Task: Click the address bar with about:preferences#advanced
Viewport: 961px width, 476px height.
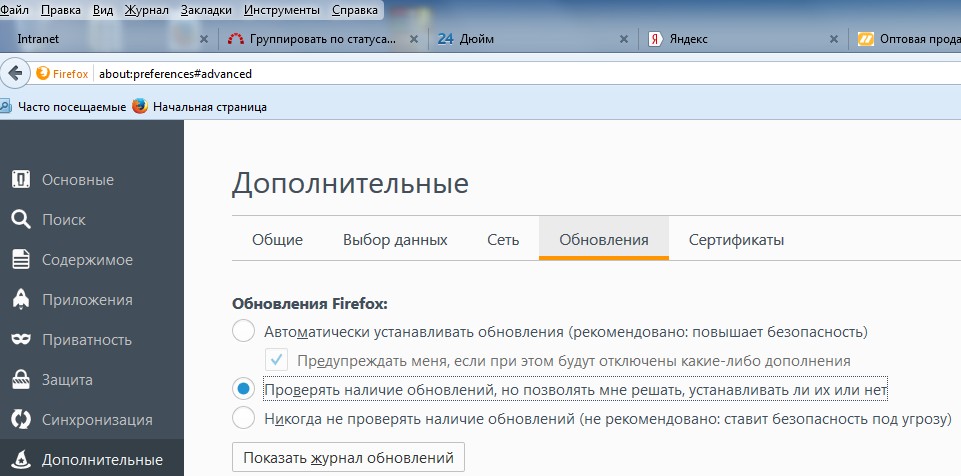Action: pos(500,73)
